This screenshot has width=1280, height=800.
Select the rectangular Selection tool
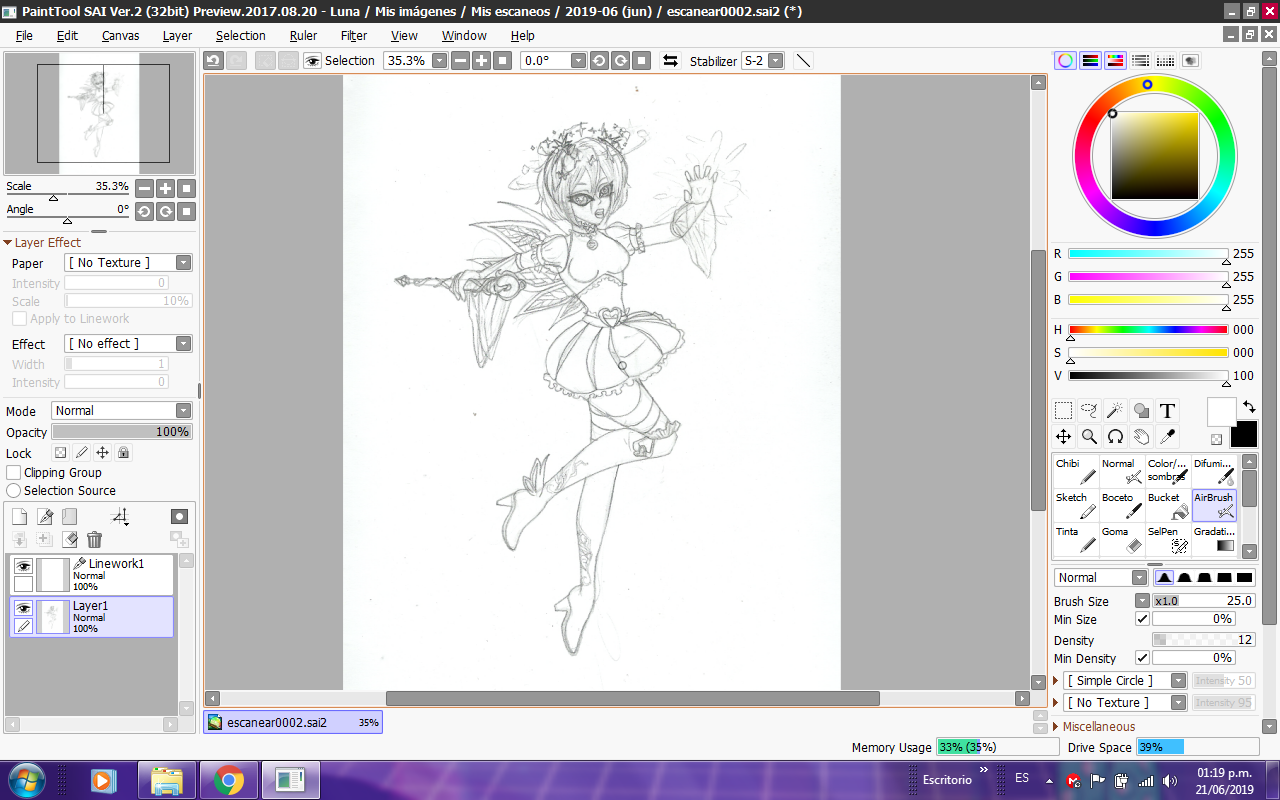tap(1064, 411)
